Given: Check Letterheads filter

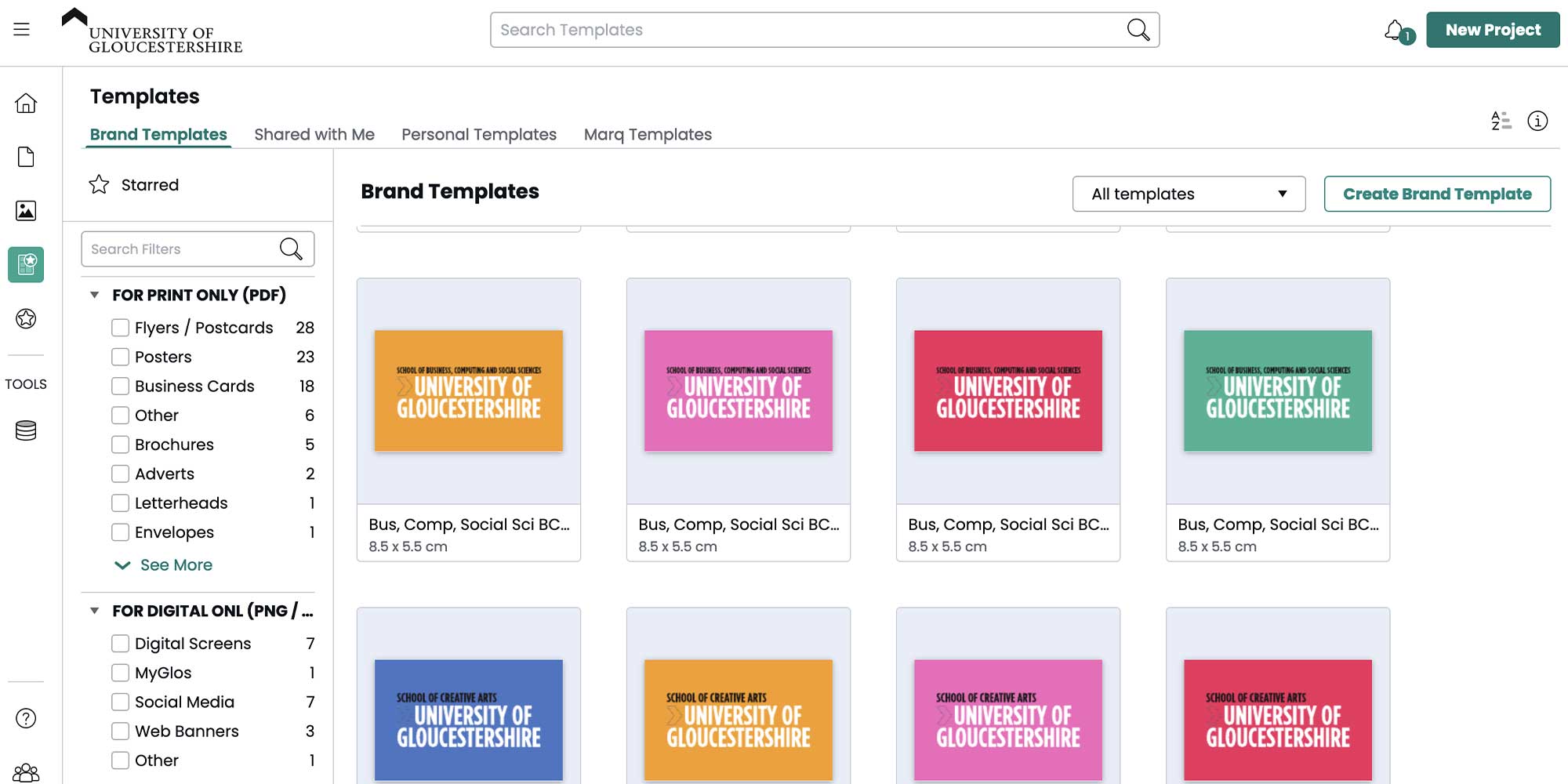Looking at the screenshot, I should [x=120, y=503].
